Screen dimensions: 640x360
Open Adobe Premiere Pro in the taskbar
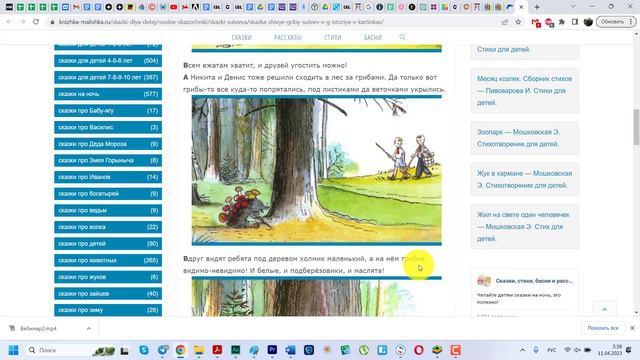pyautogui.click(x=272, y=350)
